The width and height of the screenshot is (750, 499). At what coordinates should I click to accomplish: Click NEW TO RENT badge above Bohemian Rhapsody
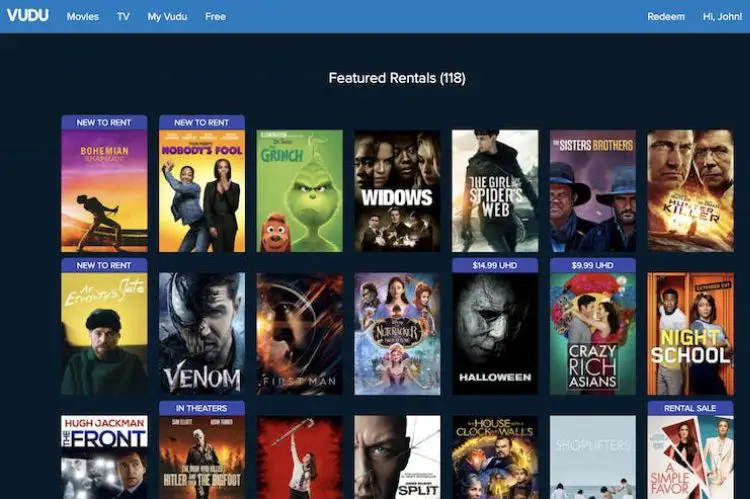tap(104, 122)
